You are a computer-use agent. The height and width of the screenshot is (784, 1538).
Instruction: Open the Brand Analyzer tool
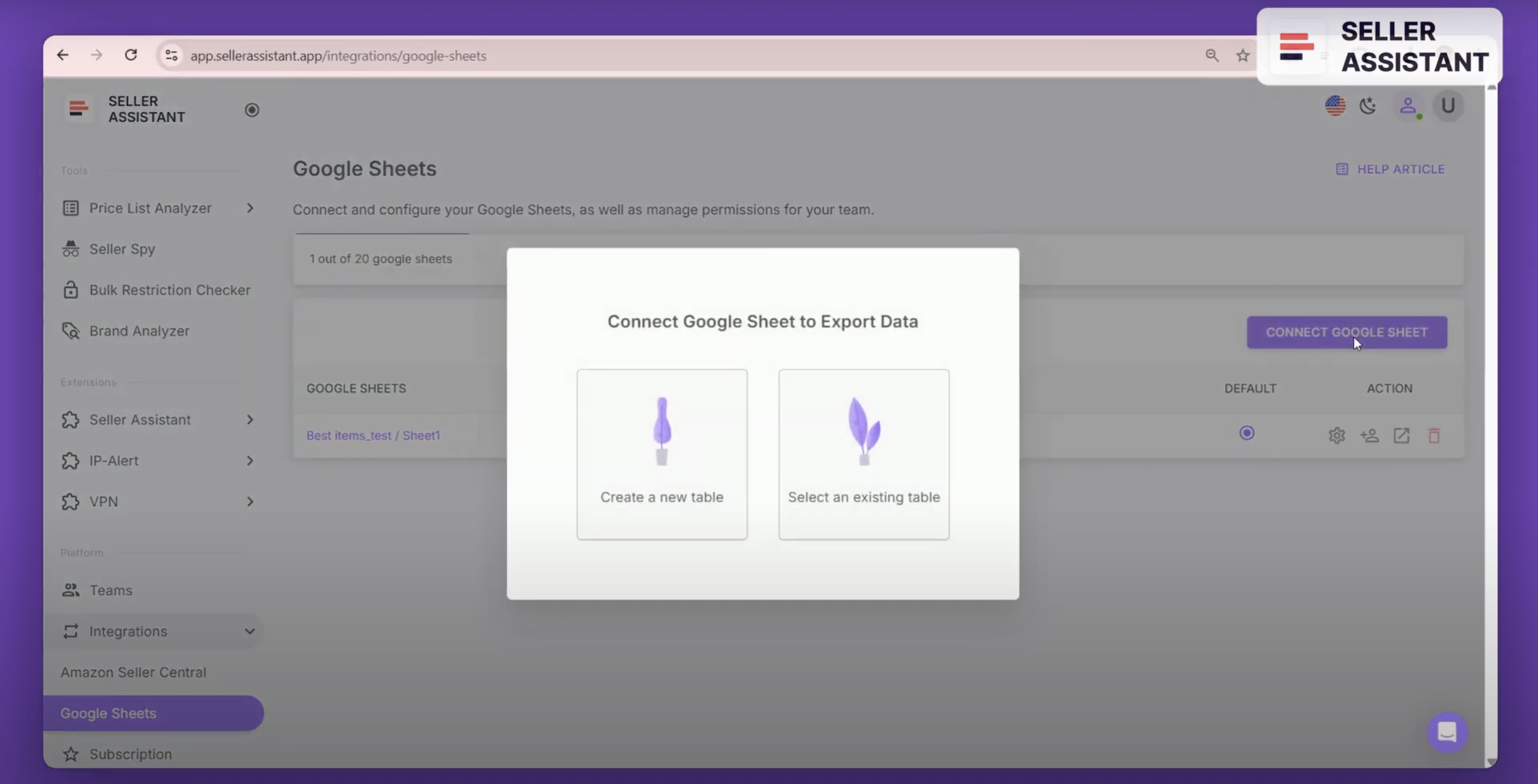point(139,330)
